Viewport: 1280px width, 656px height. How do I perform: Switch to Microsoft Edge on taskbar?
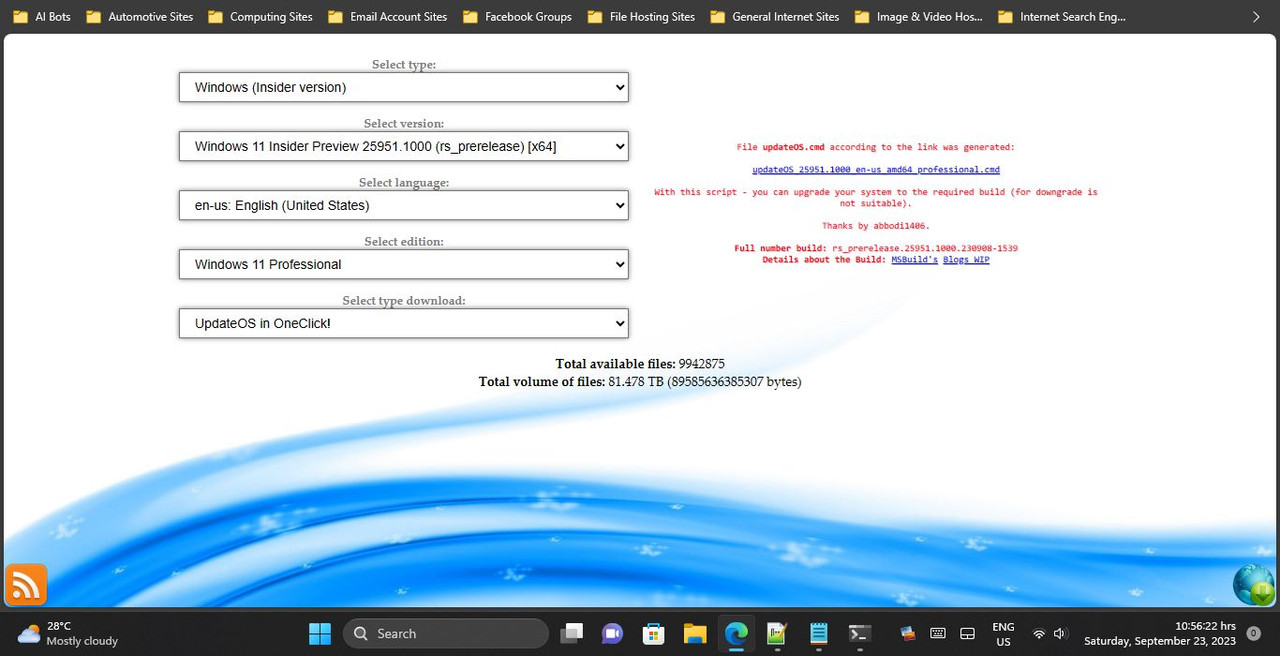click(736, 633)
